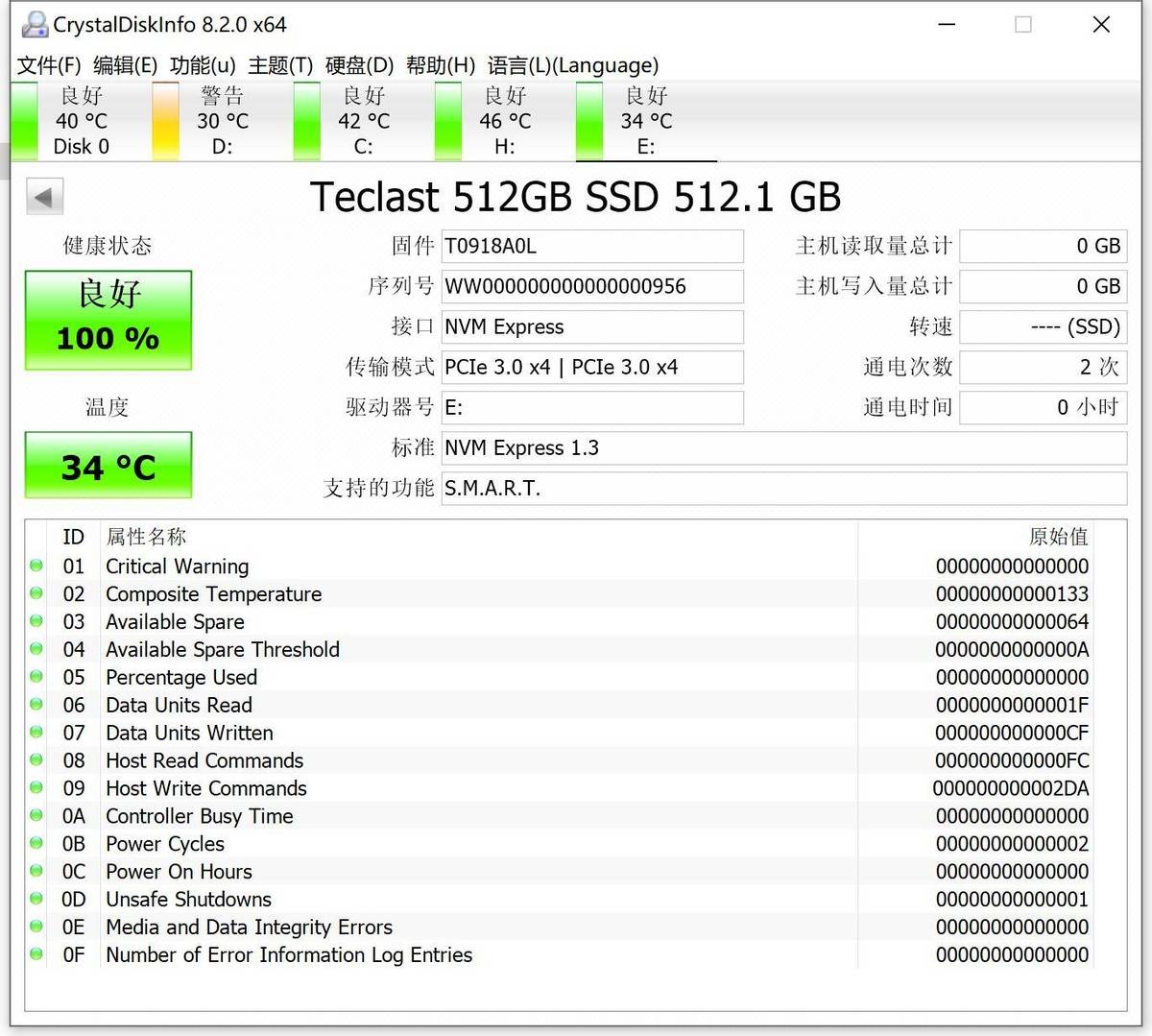Click the serial number field
This screenshot has height=1036, width=1152.
[x=592, y=286]
